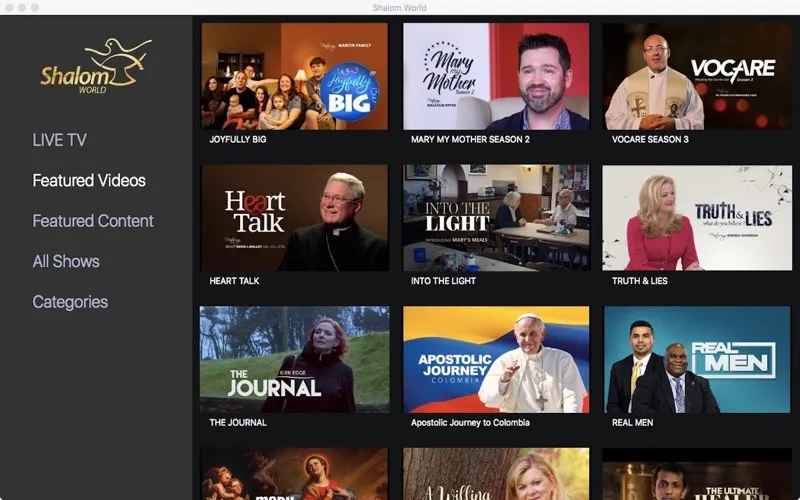800x500 pixels.
Task: Click the Apostolic Journey to Colombia title
Action: [x=470, y=422]
